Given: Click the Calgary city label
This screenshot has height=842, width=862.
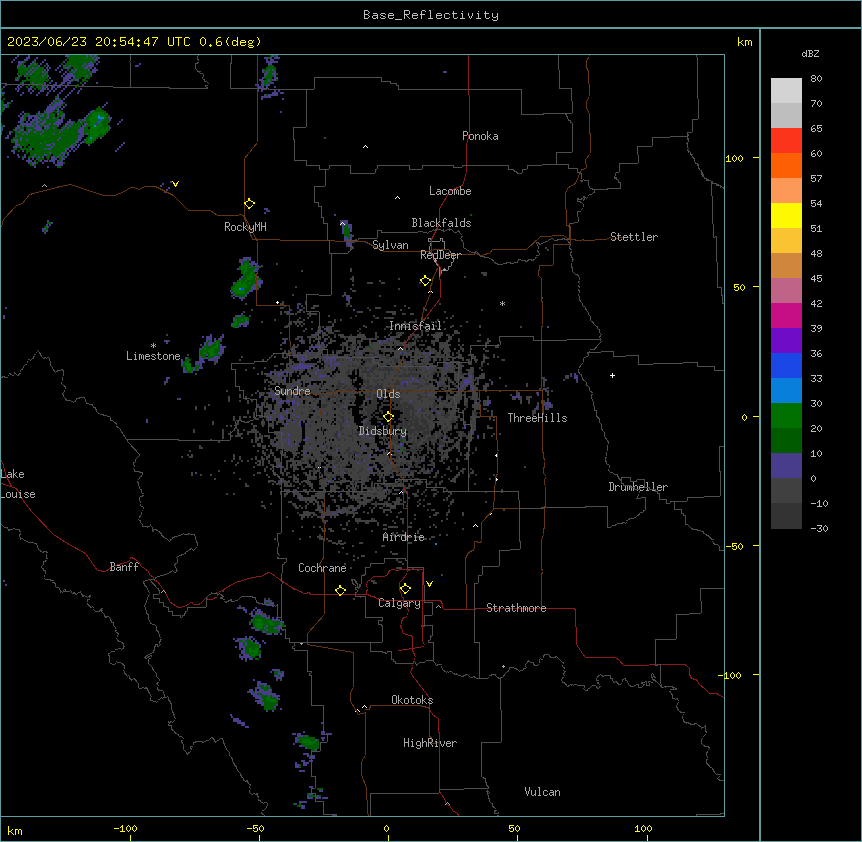Looking at the screenshot, I should [399, 603].
